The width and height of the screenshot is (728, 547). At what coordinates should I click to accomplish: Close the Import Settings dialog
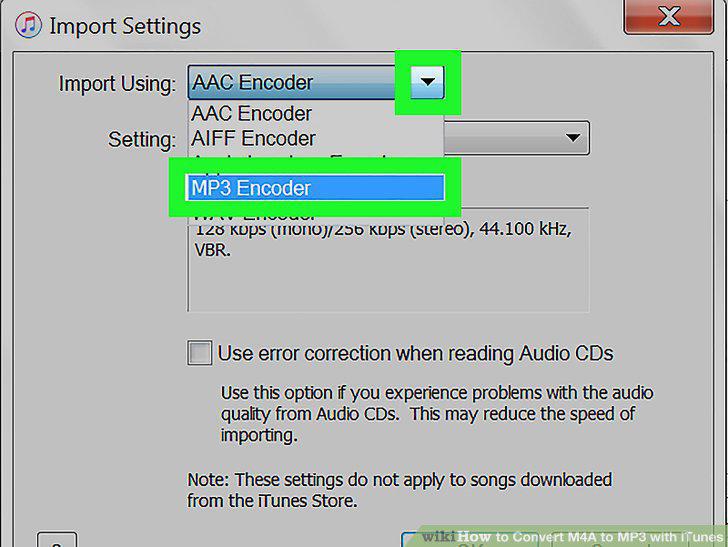669,17
